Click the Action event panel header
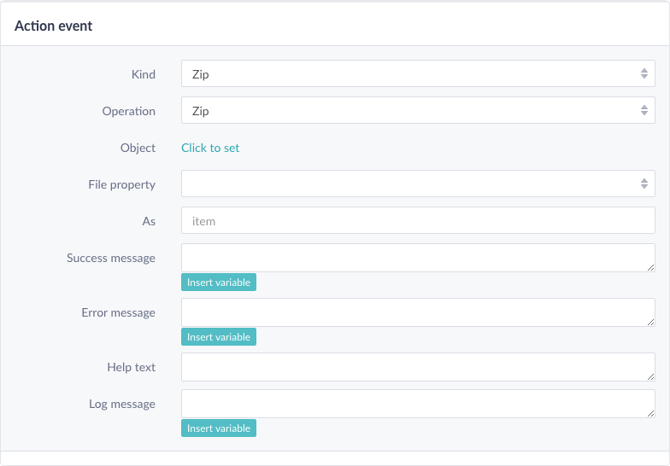Viewport: 670px width, 466px height. [x=335, y=26]
